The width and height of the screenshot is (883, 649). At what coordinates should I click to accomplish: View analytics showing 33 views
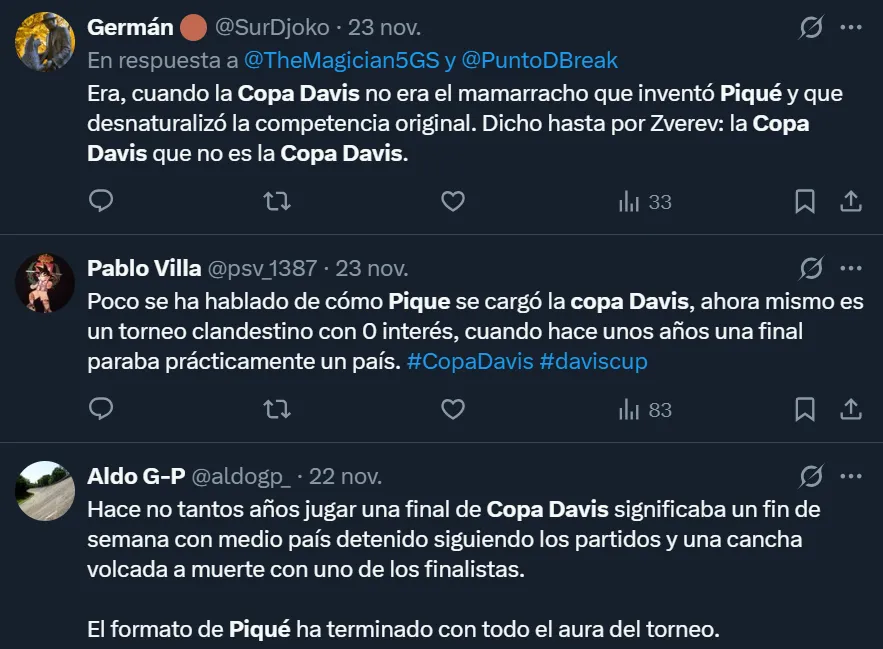click(645, 202)
